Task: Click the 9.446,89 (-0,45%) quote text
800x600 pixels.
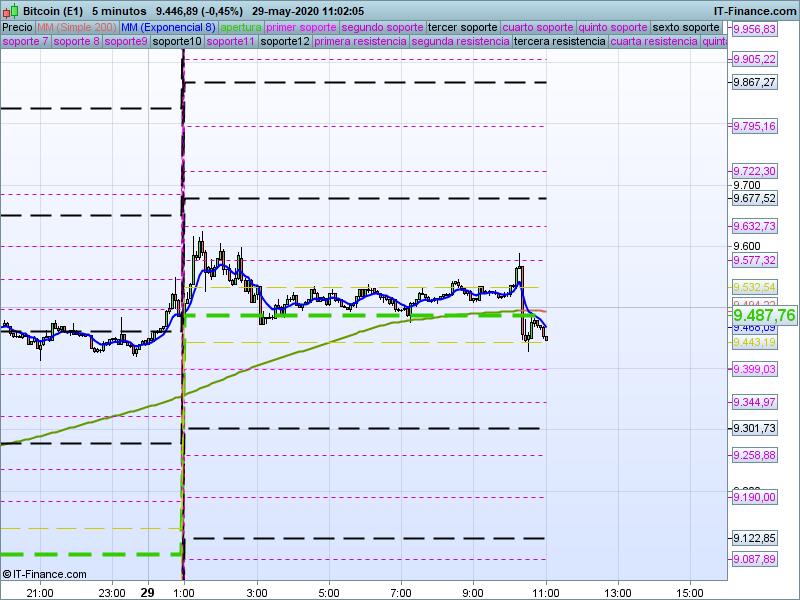Action: click(199, 11)
